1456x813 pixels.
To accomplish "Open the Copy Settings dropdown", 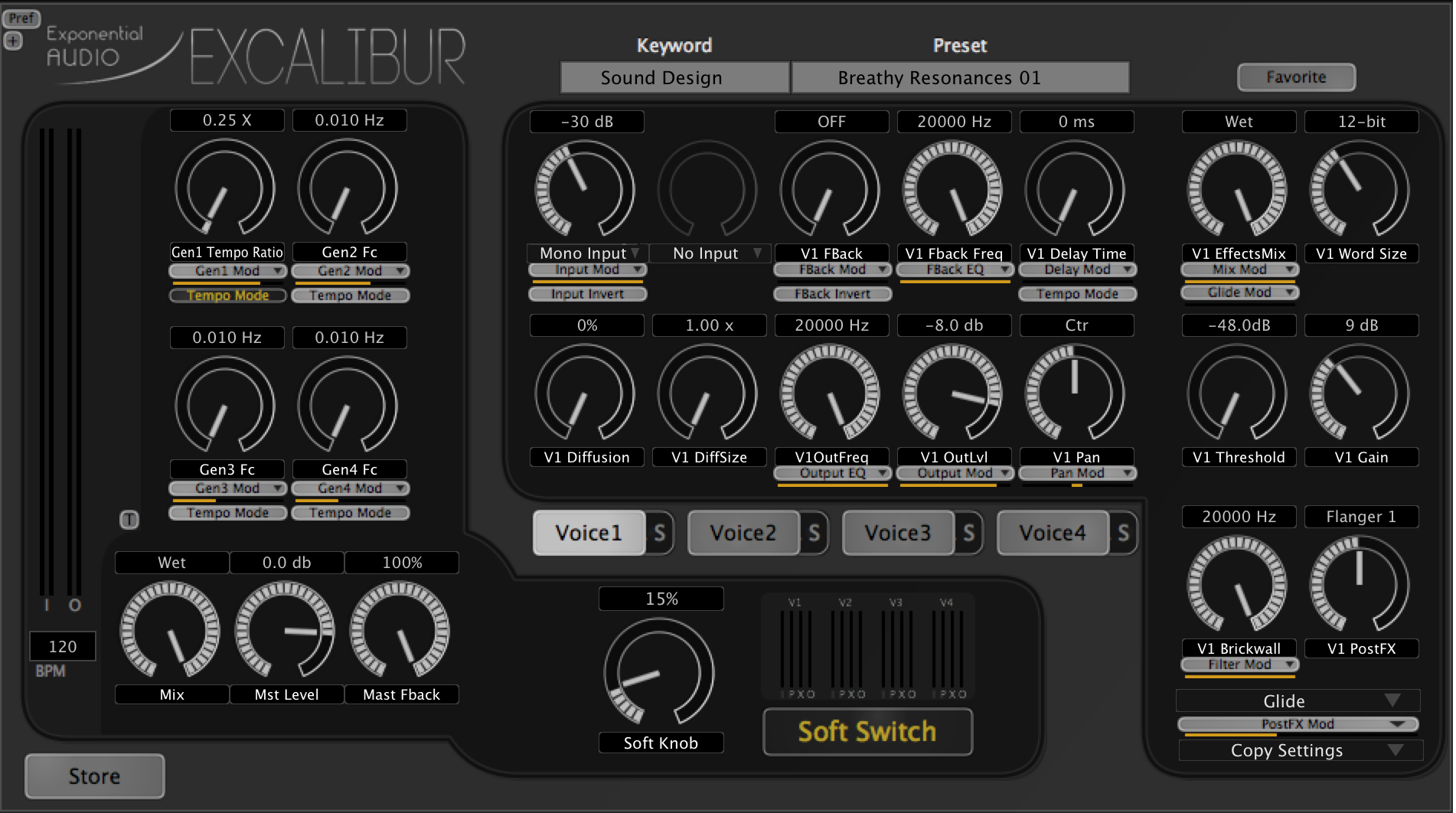I will pyautogui.click(x=1299, y=750).
